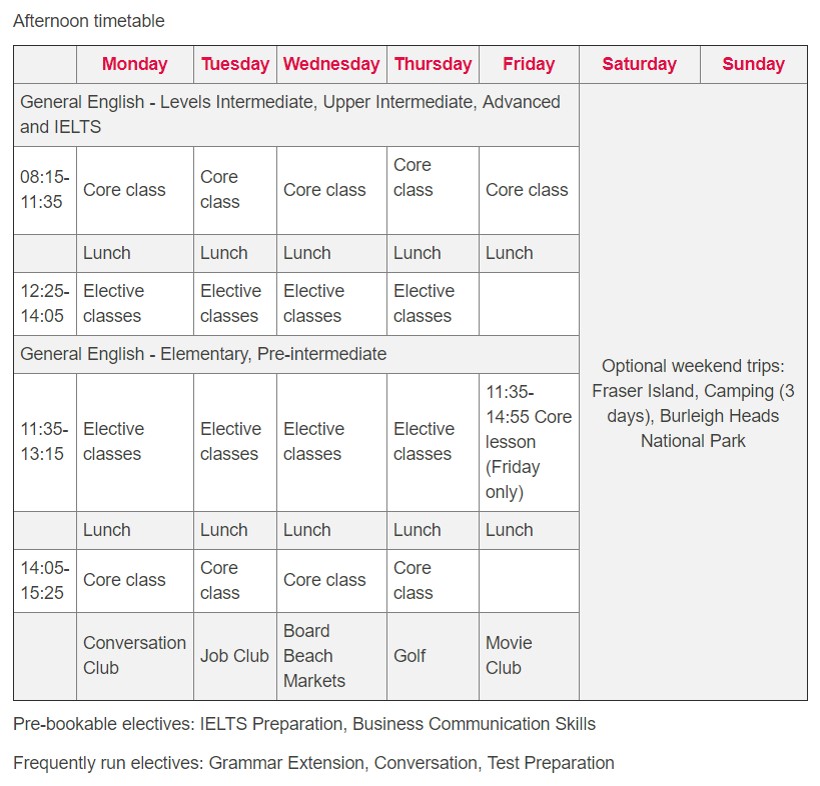Click the Afternoon timetable heading
The height and width of the screenshot is (786, 820).
pyautogui.click(x=89, y=21)
